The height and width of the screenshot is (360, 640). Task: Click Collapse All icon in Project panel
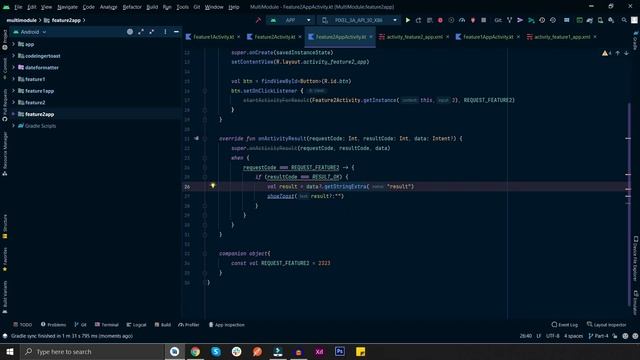(x=152, y=32)
